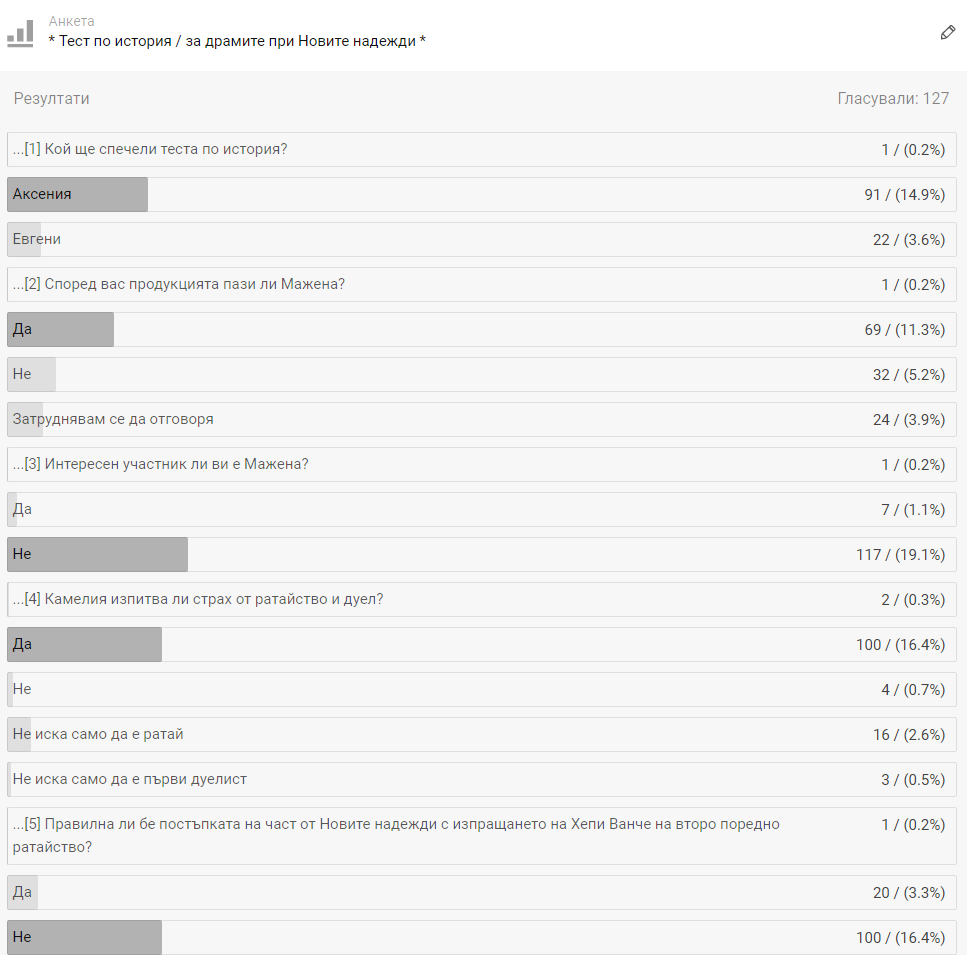Click question 4 about Камелия fear
The width and height of the screenshot is (967, 955).
(482, 599)
